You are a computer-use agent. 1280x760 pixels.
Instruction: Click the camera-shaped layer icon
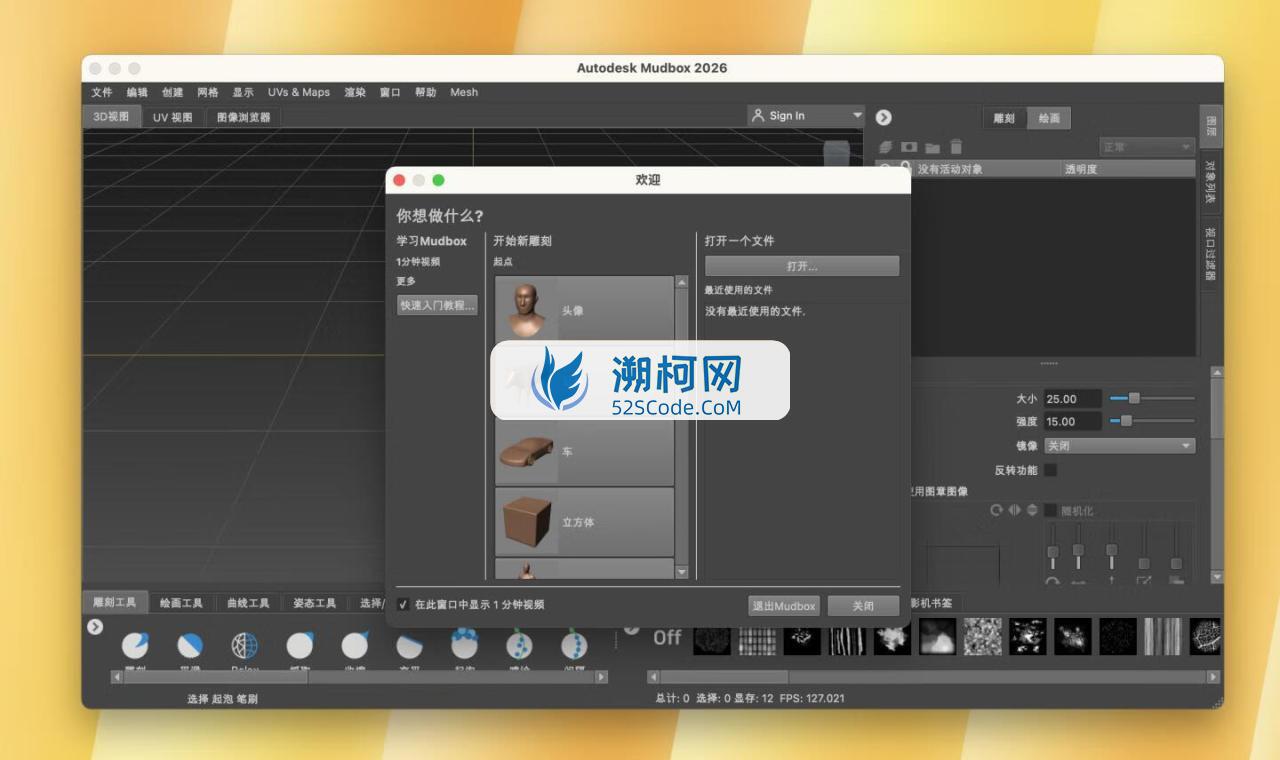click(909, 147)
